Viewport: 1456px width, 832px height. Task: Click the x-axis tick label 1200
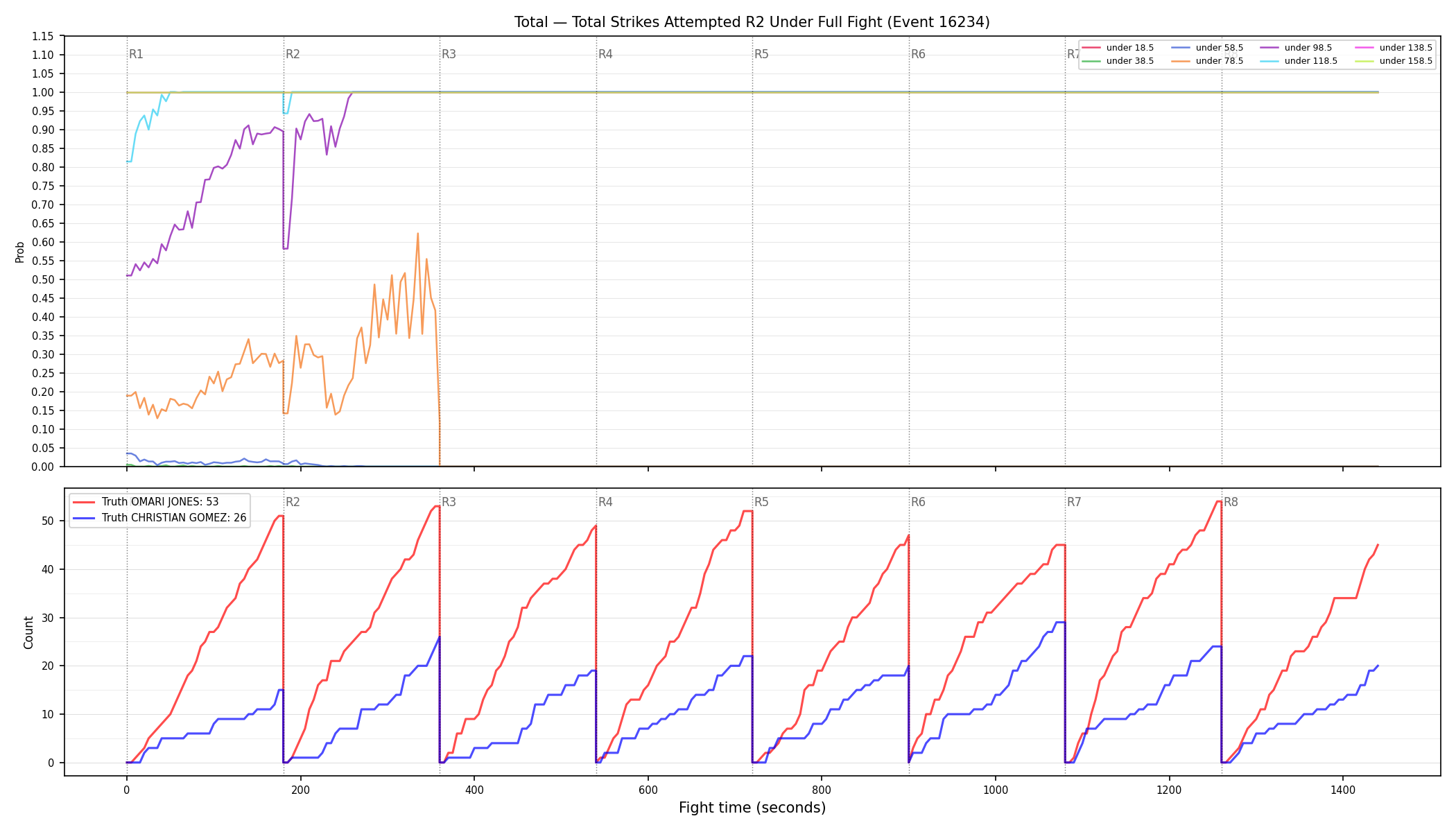pos(1170,789)
